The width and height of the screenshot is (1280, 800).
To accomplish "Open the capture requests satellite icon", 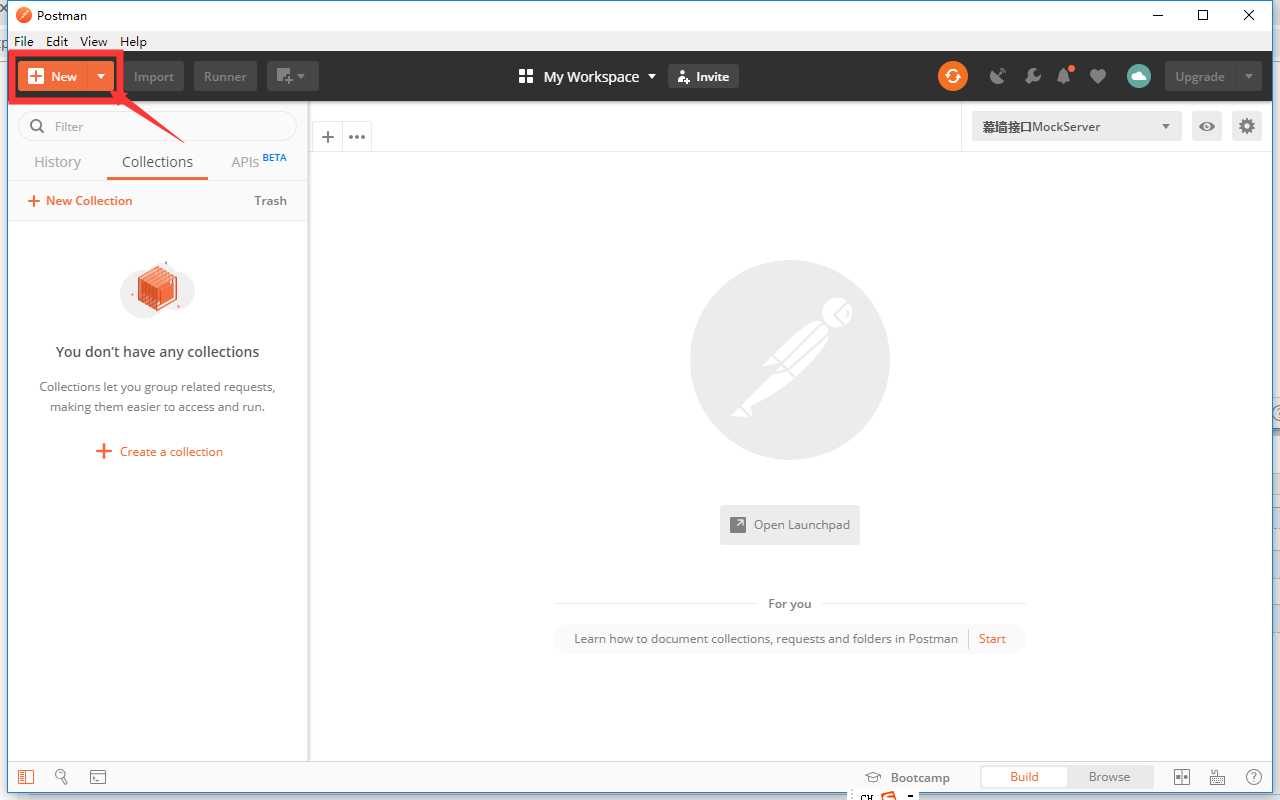I will click(x=997, y=76).
